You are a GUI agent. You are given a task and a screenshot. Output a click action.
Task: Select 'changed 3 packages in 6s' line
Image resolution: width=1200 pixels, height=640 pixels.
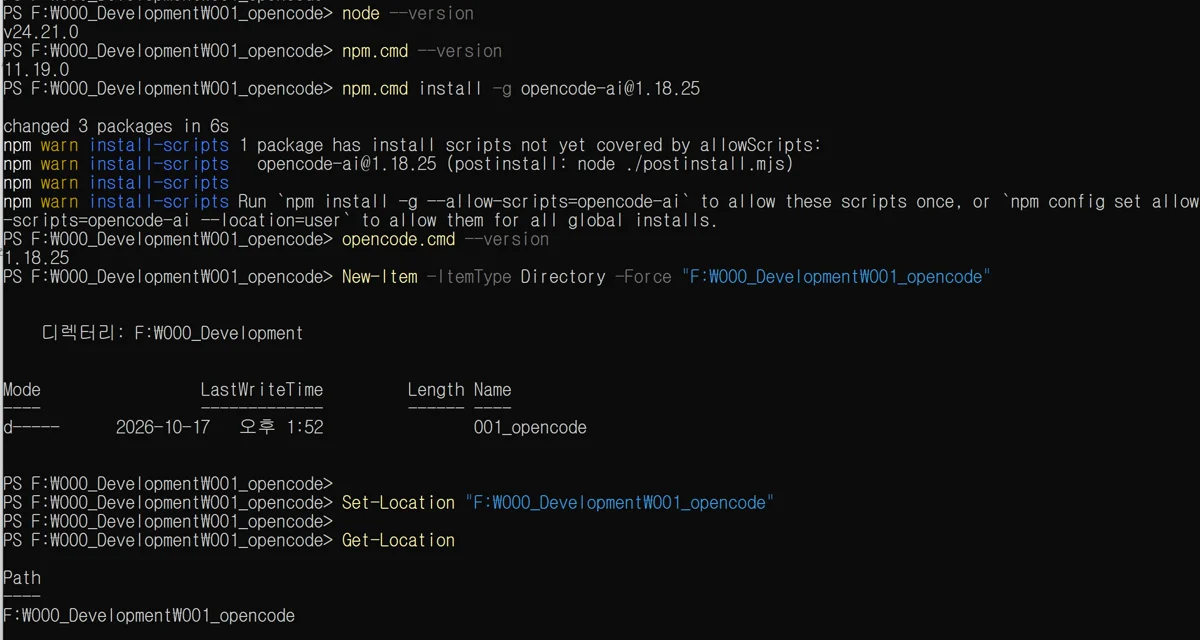coord(116,126)
